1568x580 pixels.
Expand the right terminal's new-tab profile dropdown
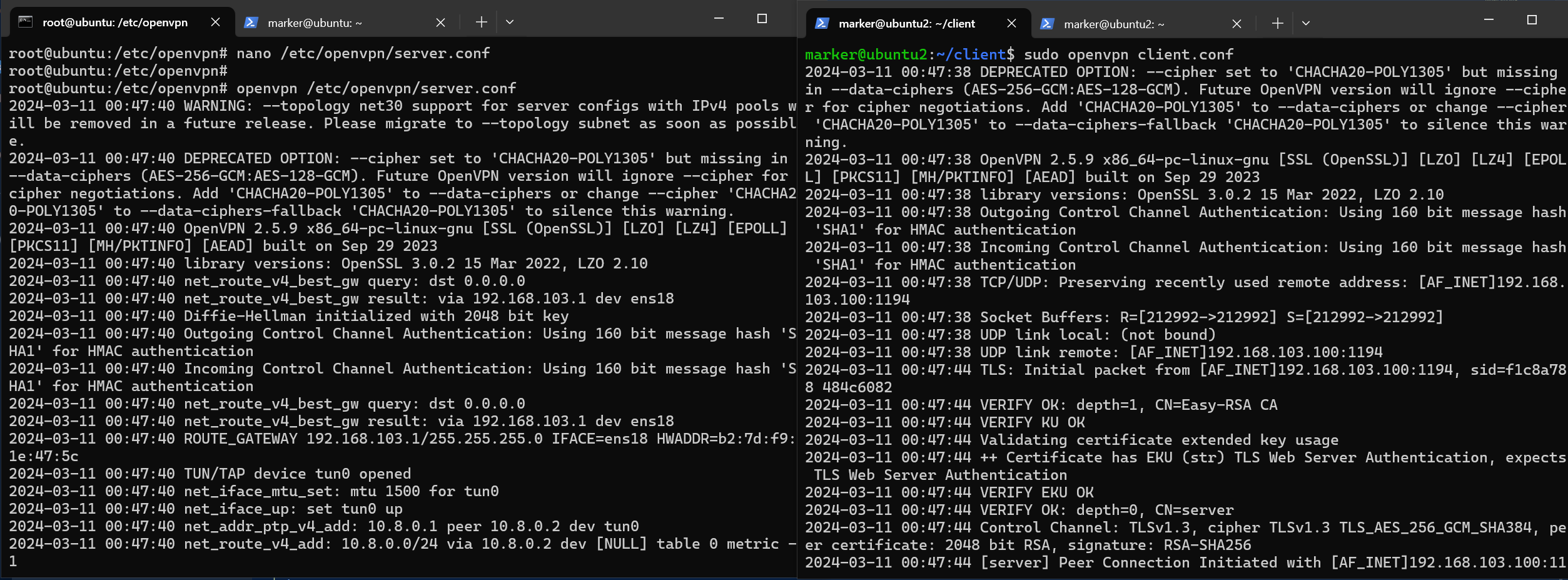coord(1306,24)
